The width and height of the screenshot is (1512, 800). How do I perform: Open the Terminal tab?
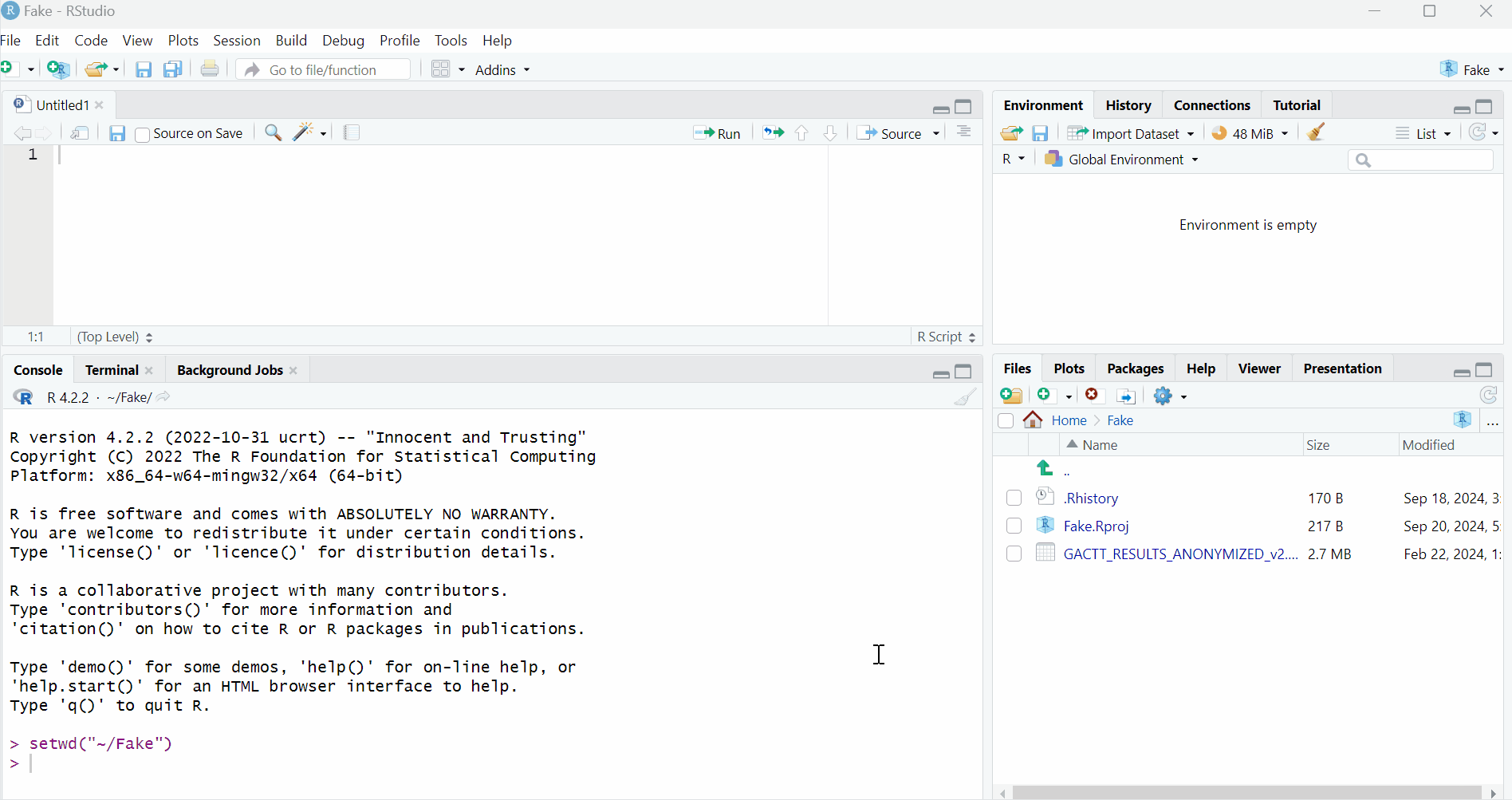(112, 370)
